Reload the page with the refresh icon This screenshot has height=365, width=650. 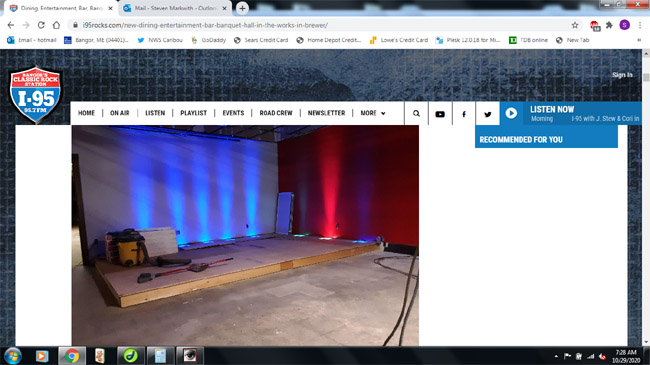click(x=41, y=25)
